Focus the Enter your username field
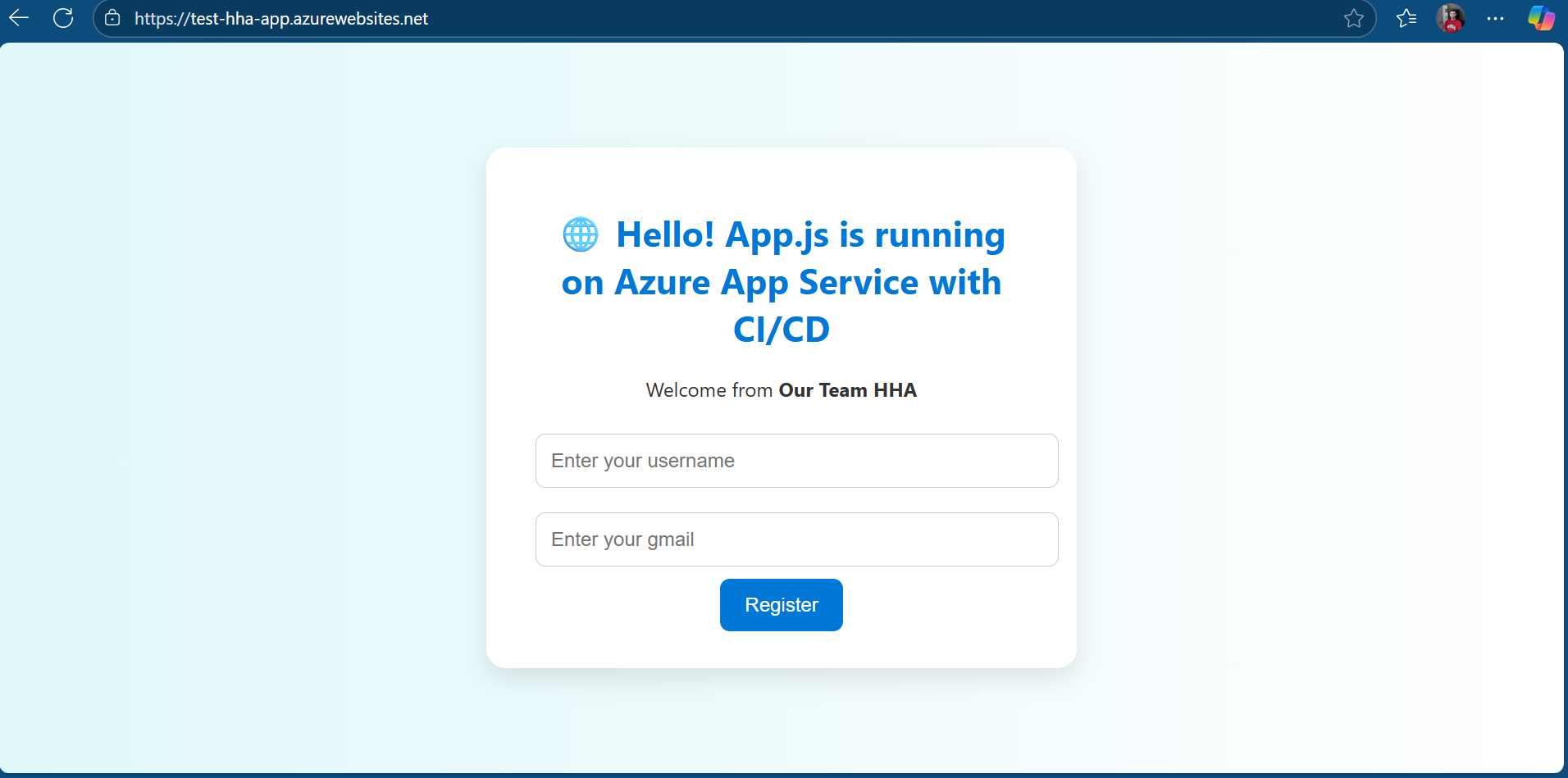 796,461
